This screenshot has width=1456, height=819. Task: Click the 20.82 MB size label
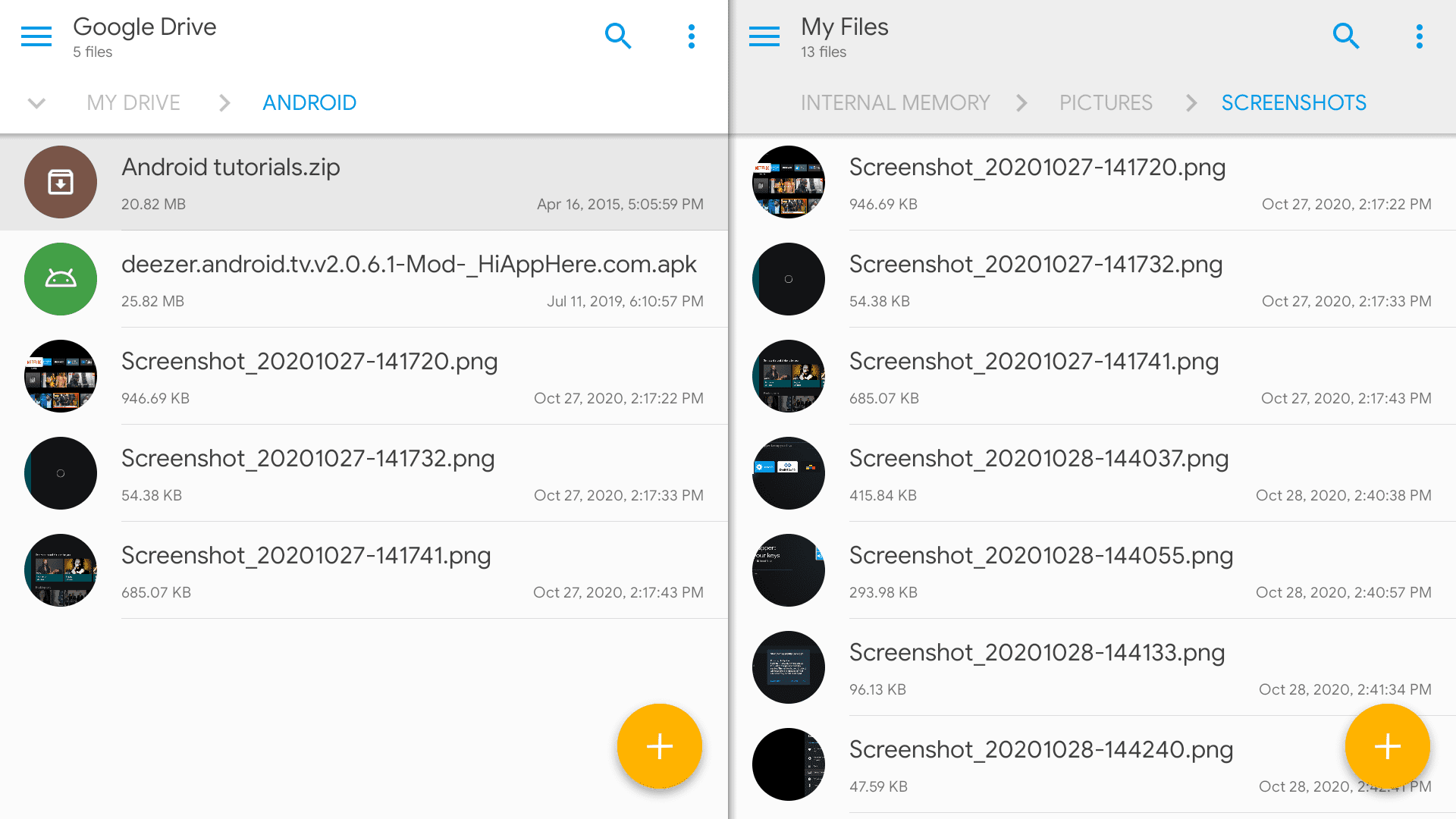153,204
